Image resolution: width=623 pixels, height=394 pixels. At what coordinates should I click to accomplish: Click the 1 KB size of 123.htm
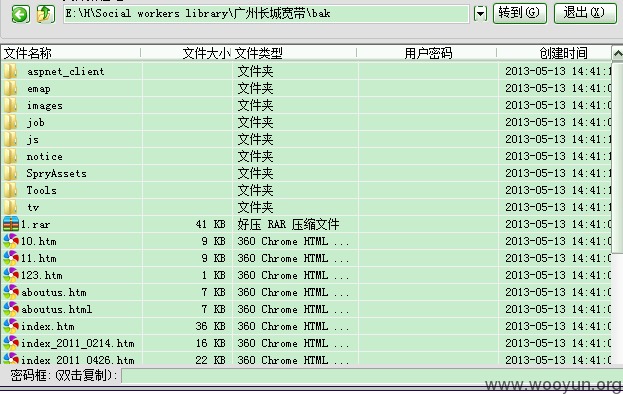[x=214, y=275]
